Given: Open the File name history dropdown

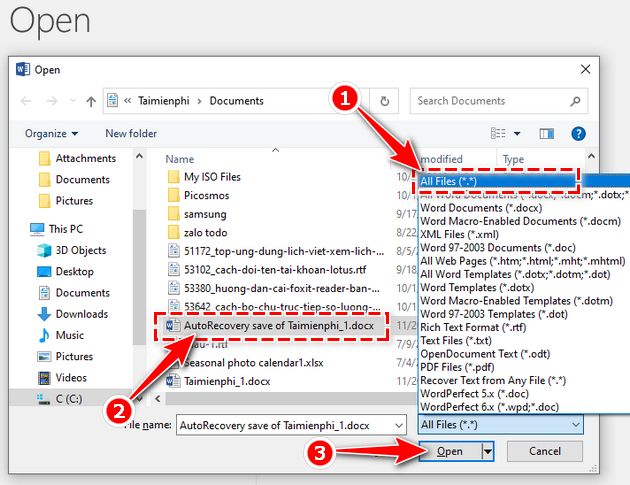Looking at the screenshot, I should point(399,425).
